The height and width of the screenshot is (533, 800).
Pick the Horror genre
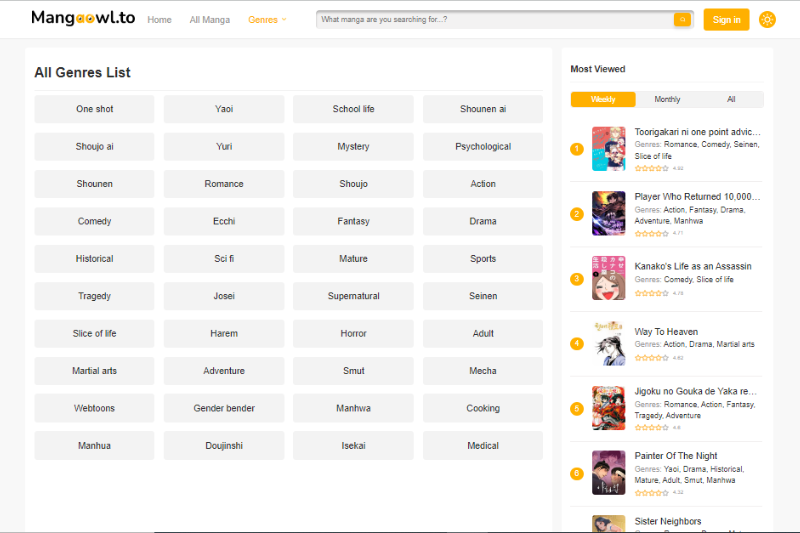[353, 334]
